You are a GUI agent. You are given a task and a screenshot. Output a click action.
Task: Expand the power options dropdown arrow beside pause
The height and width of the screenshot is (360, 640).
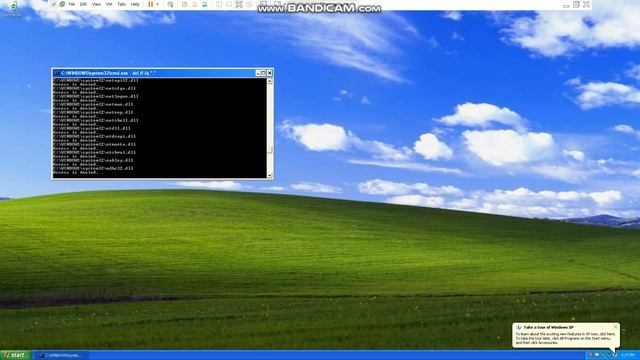tap(158, 4)
